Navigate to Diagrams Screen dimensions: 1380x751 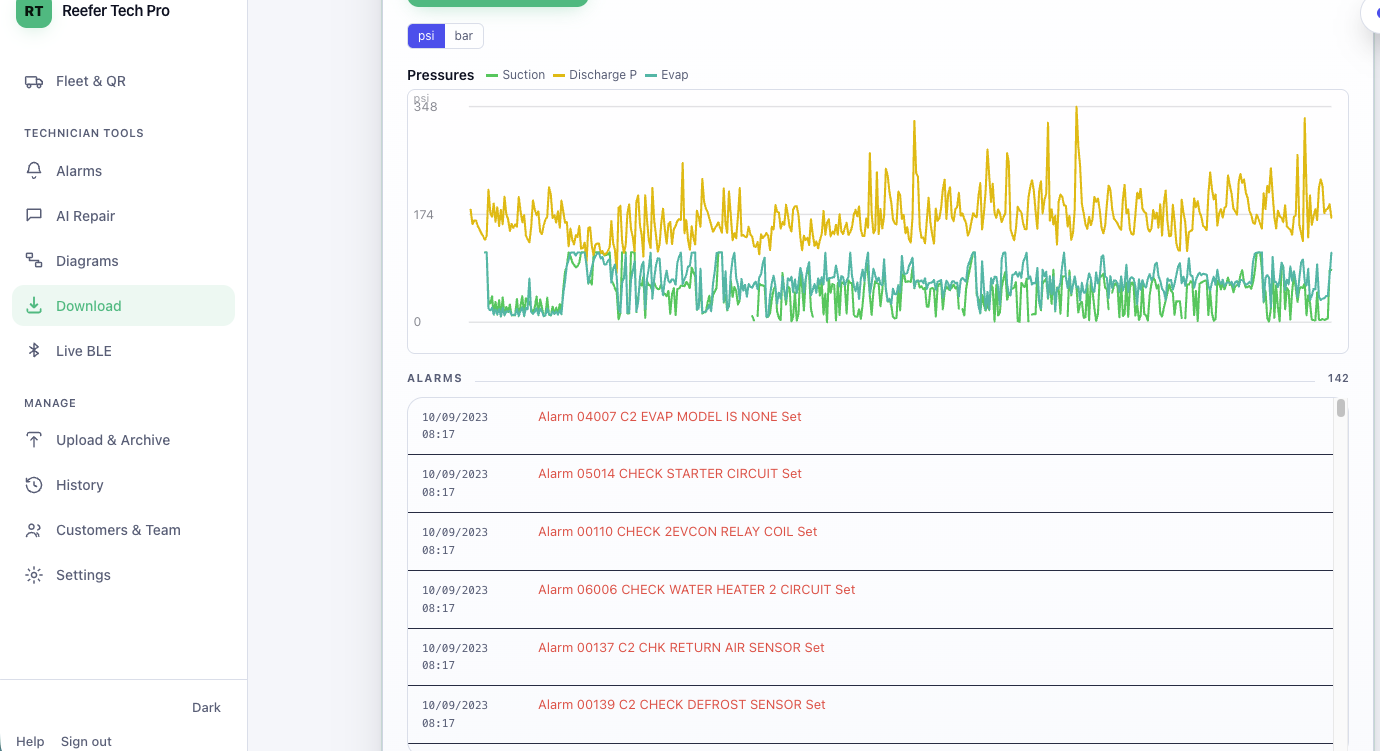(x=124, y=261)
